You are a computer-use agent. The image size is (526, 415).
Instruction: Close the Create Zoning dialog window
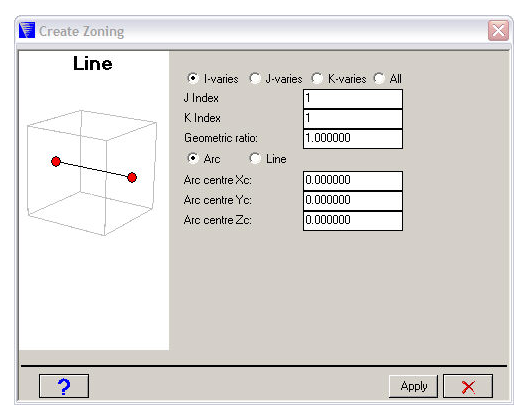click(x=498, y=31)
